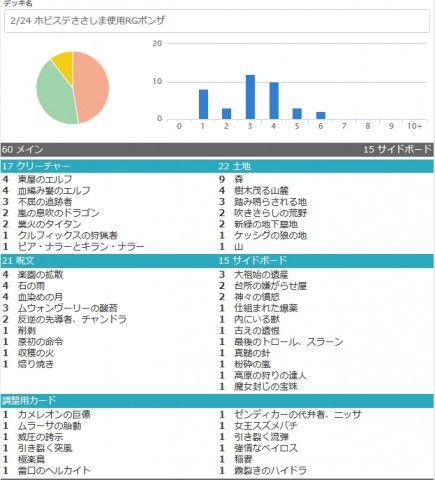Image resolution: width=435 pixels, height=480 pixels.
Task: Open card カメレオンの巨像
Action: (x=54, y=415)
